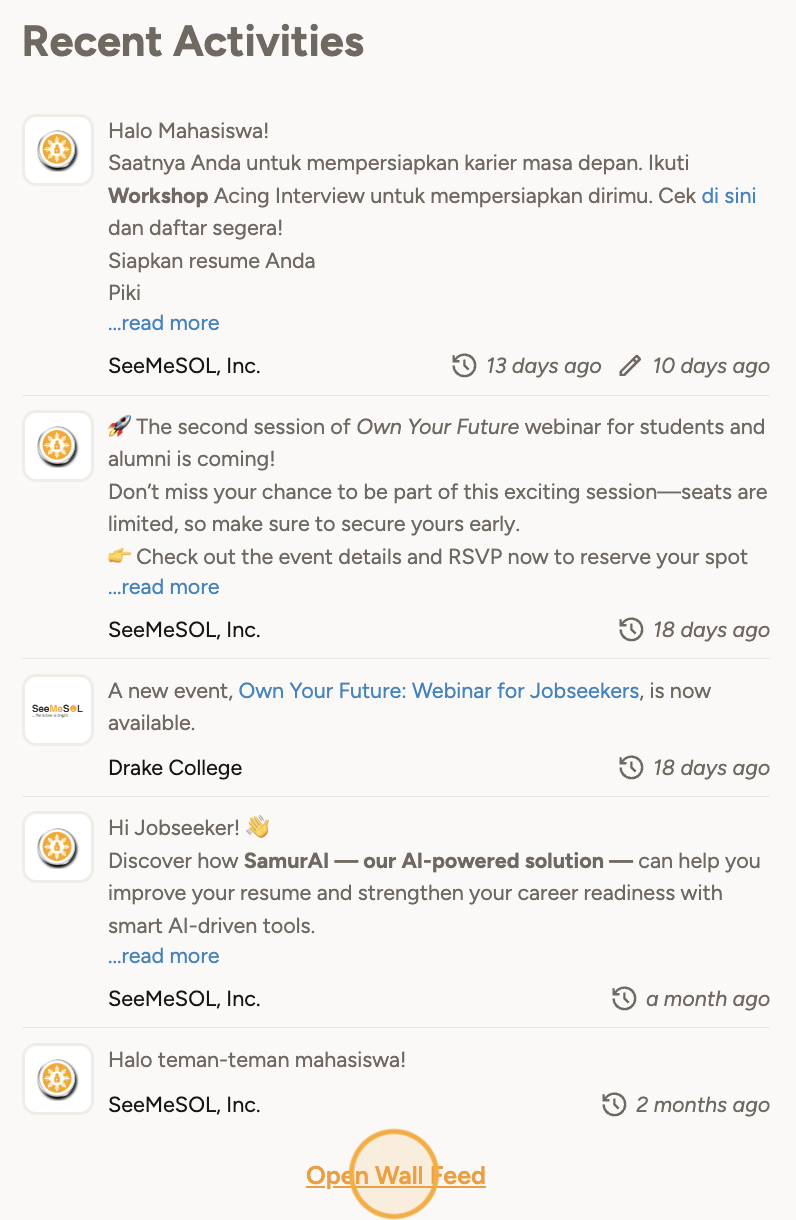
Task: Expand read more on SamurAI post
Action: pyautogui.click(x=164, y=956)
